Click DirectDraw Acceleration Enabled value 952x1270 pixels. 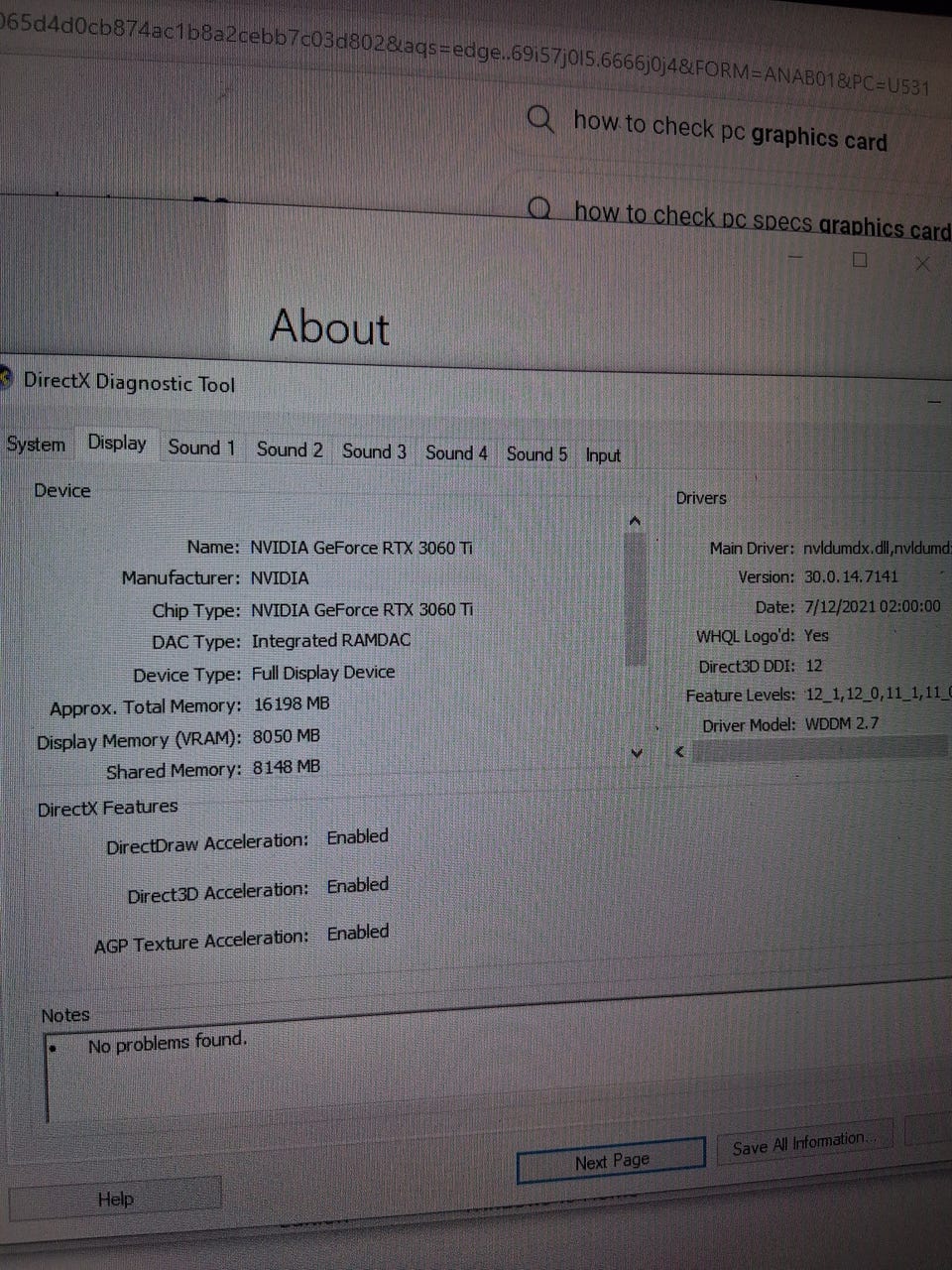[358, 836]
